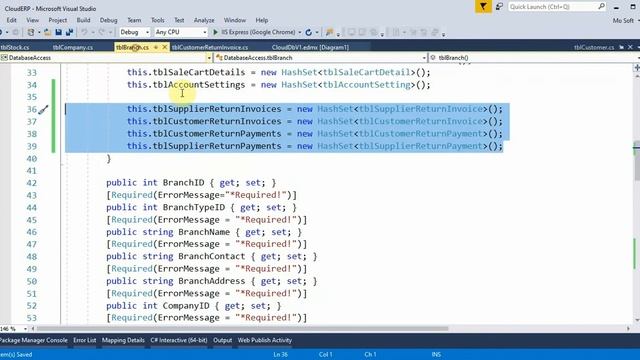
Task: Open the Help menu
Action: pyautogui.click(x=262, y=20)
